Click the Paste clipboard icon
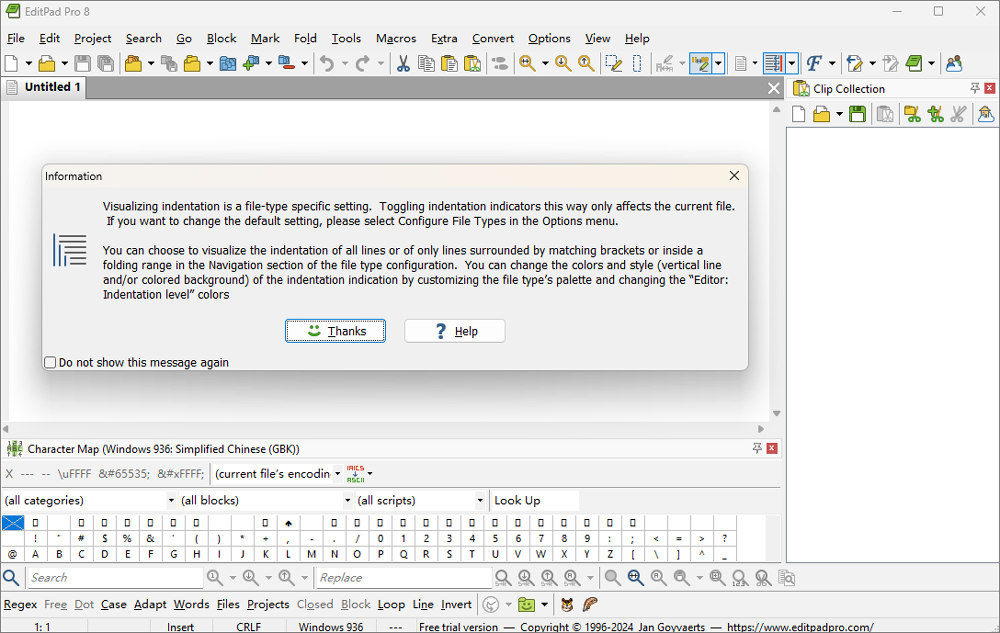This screenshot has height=633, width=1000. tap(449, 63)
